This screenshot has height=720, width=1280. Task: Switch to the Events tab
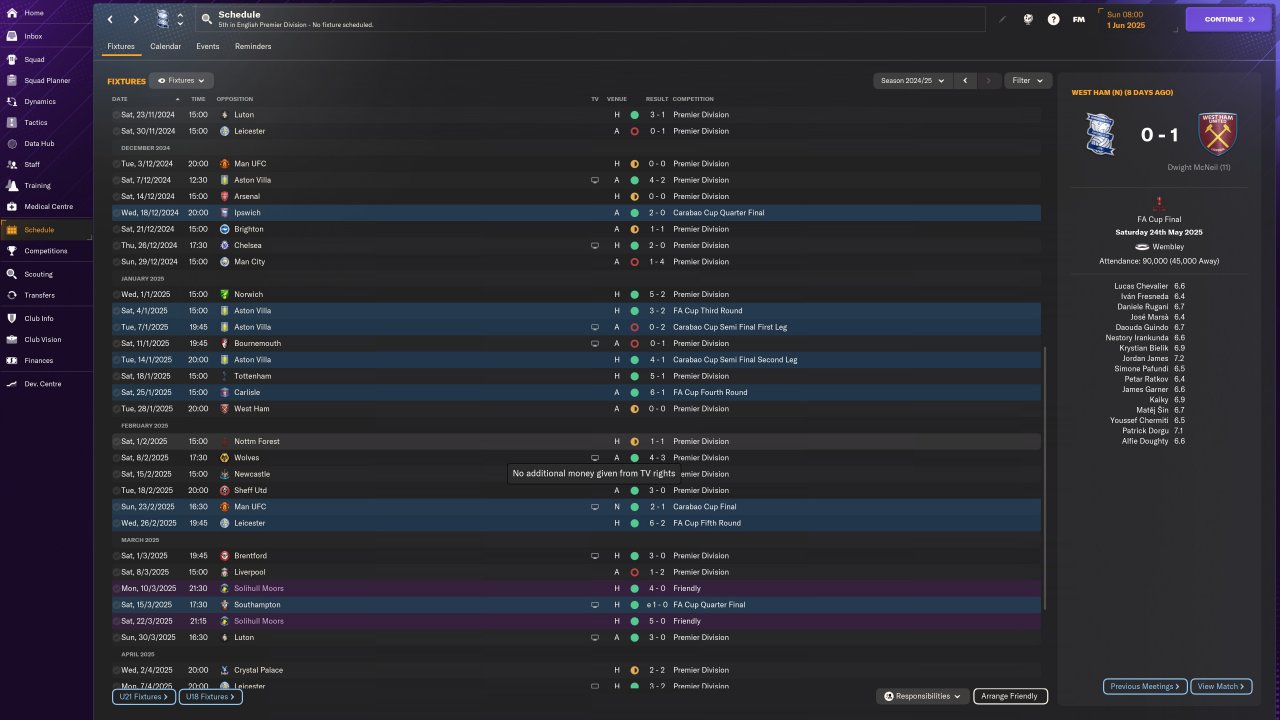click(x=208, y=46)
